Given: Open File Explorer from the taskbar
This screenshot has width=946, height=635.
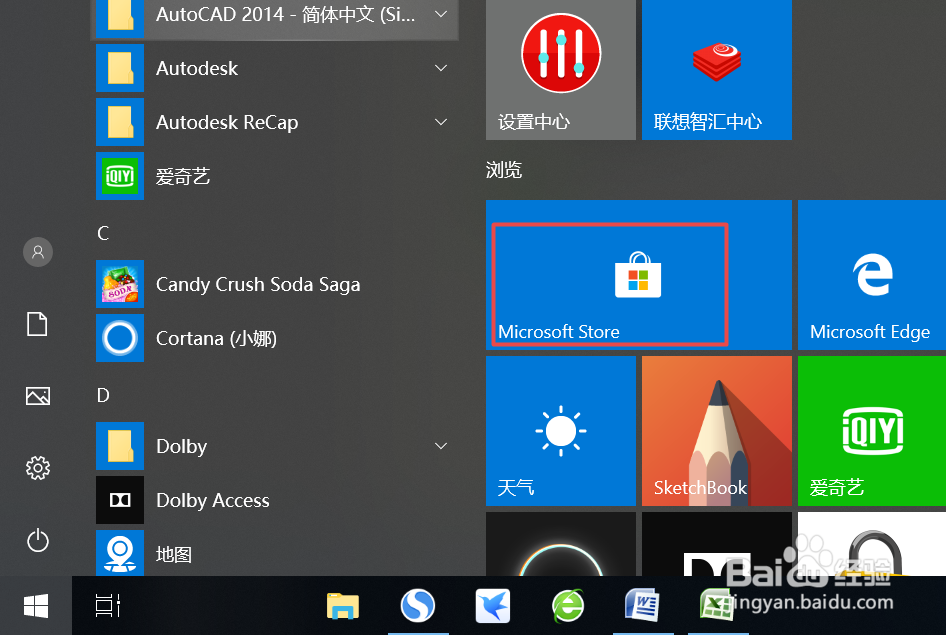Looking at the screenshot, I should 343,606.
